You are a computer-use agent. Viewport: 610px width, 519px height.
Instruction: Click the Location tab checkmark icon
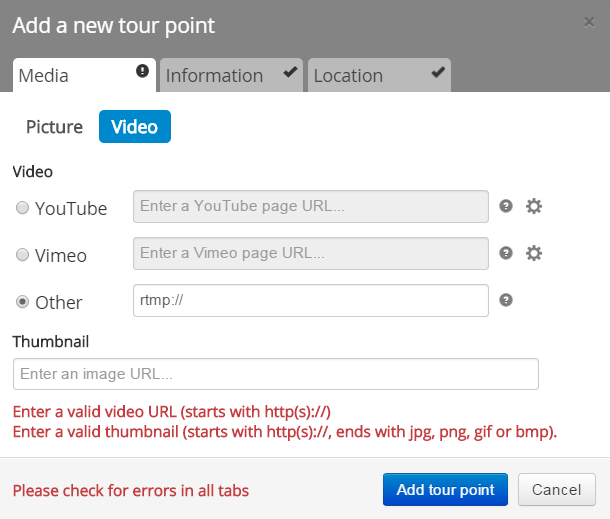tap(437, 72)
